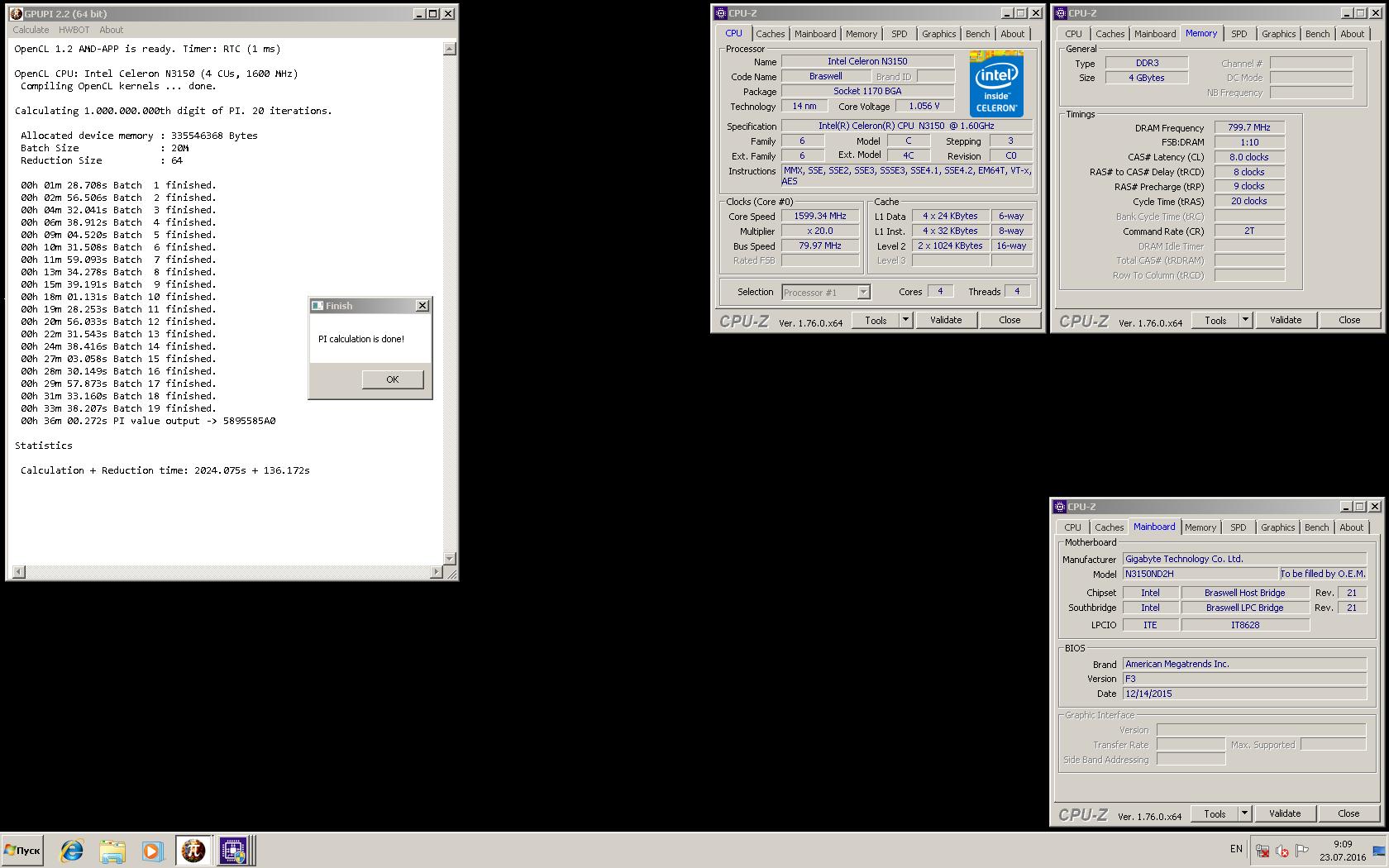1389x868 pixels.
Task: Click Close button in the CPU tab CPU-Z window
Action: pyautogui.click(x=1010, y=321)
